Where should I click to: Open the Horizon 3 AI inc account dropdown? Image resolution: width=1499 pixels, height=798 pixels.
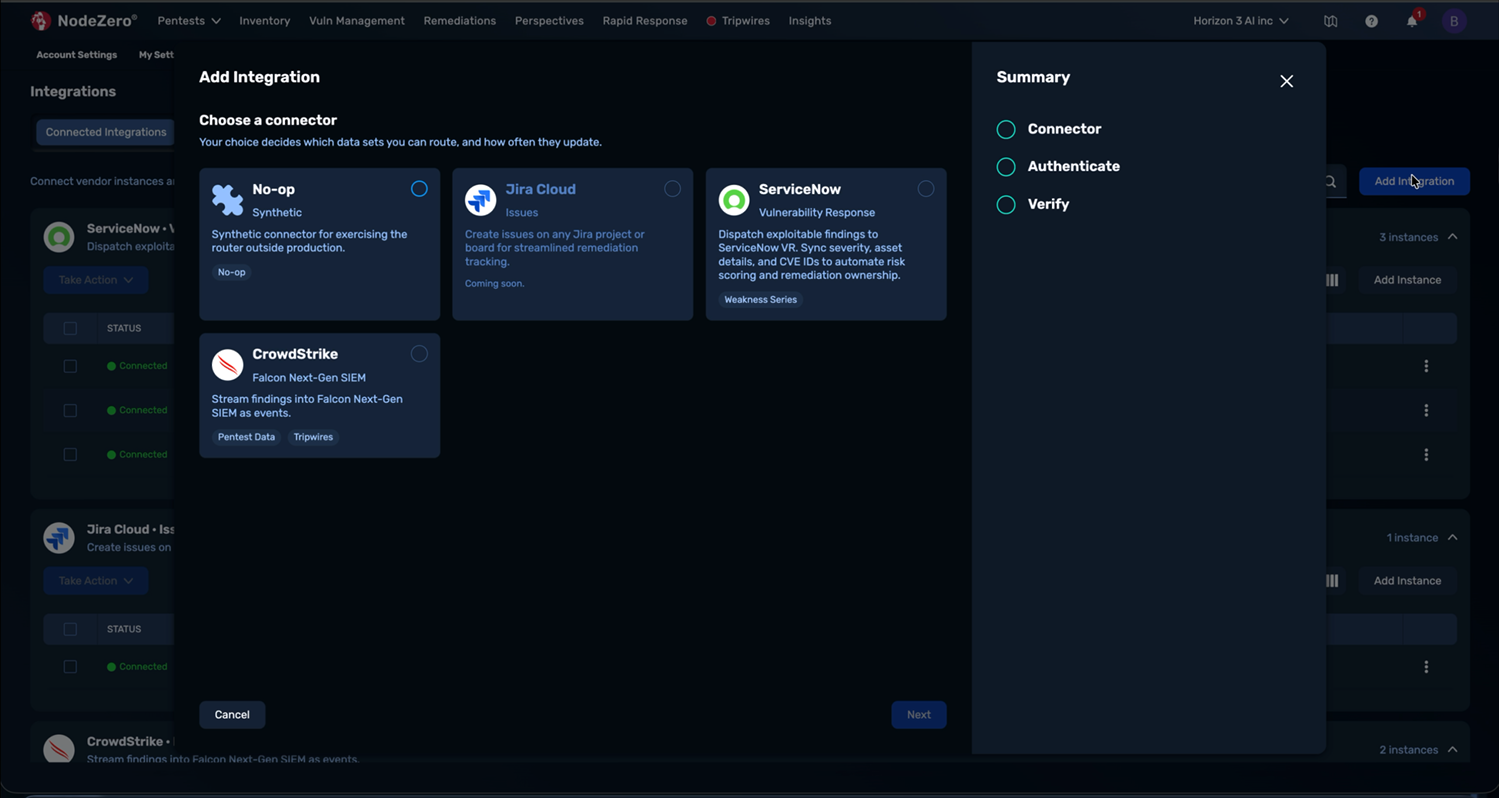[1240, 21]
